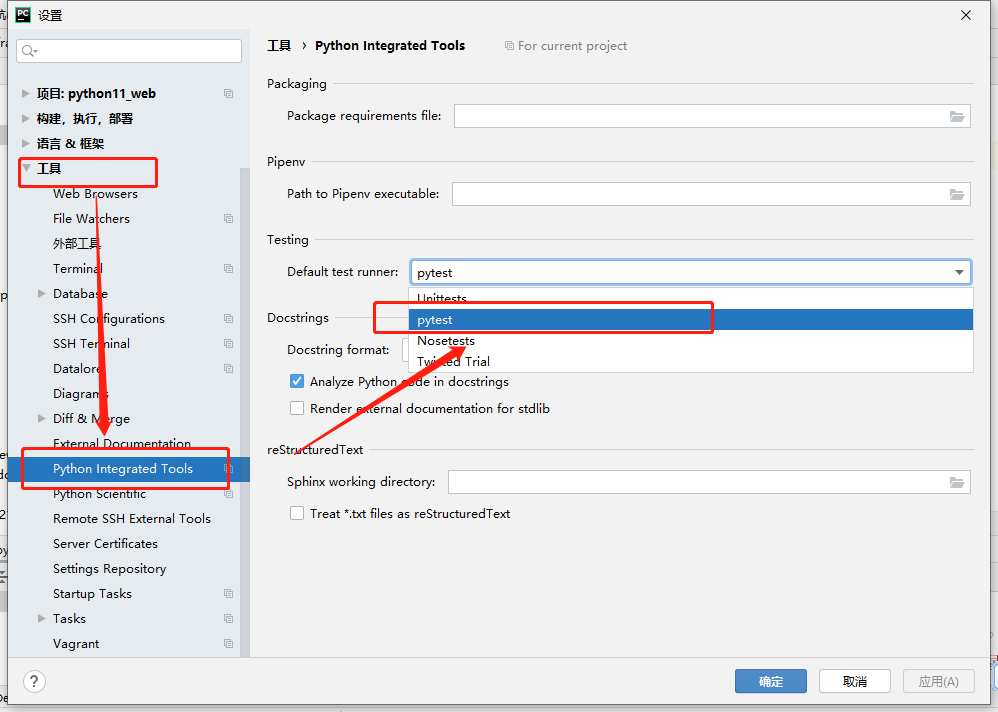This screenshot has width=998, height=712.
Task: Toggle Analyze Python code in docstrings
Action: 297,381
